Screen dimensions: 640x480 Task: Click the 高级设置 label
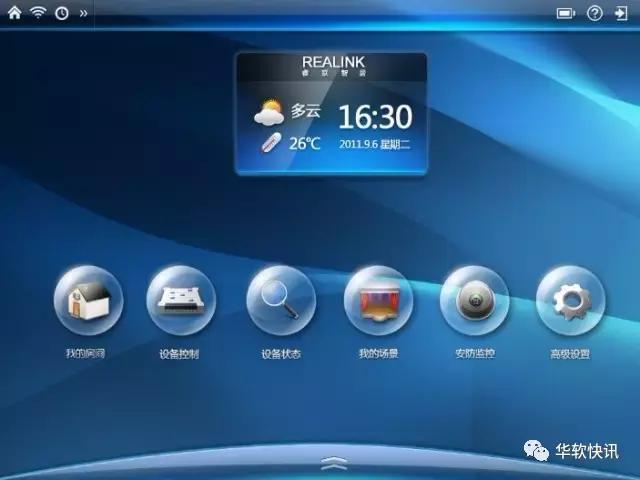pos(570,353)
